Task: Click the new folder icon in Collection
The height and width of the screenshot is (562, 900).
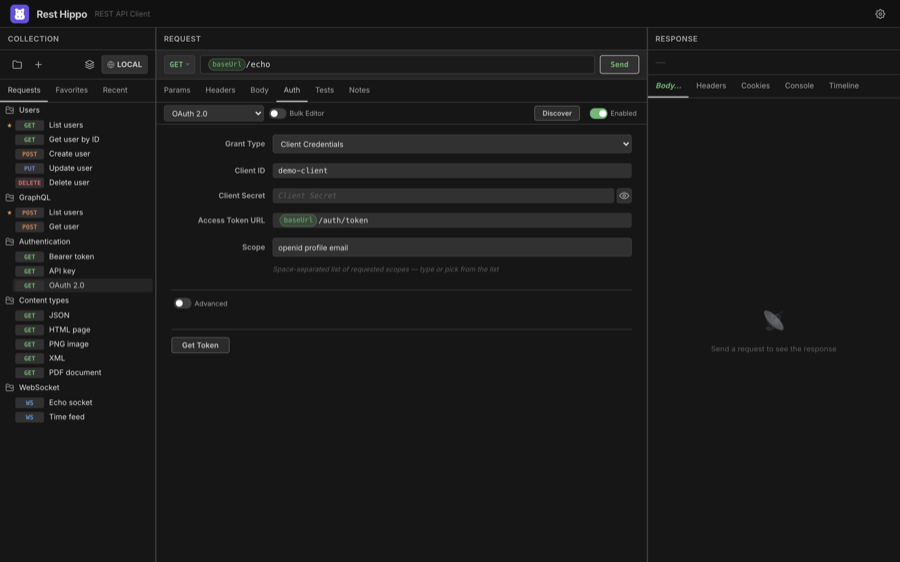Action: 17,65
